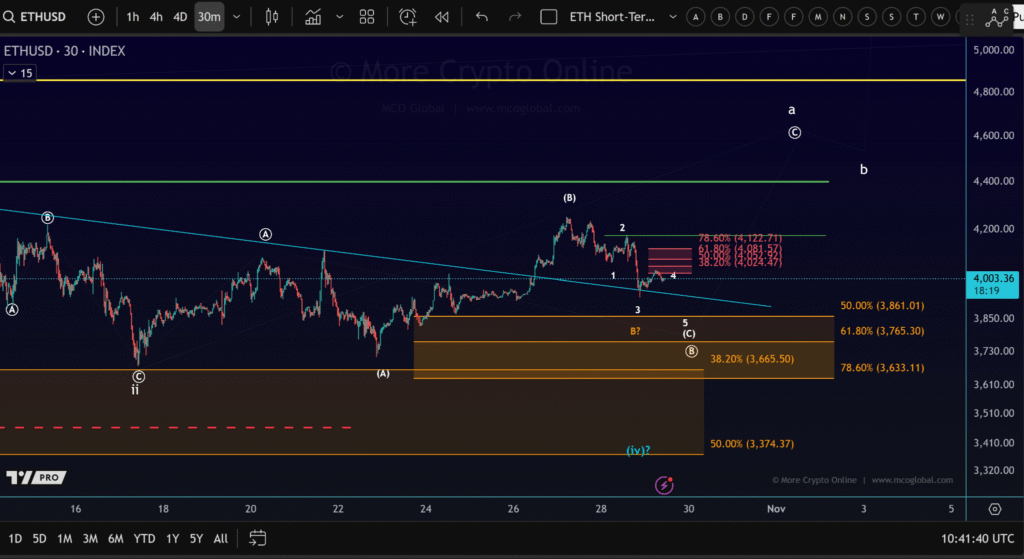Image resolution: width=1024 pixels, height=559 pixels.
Task: Select the 30m timeframe
Action: coord(209,17)
